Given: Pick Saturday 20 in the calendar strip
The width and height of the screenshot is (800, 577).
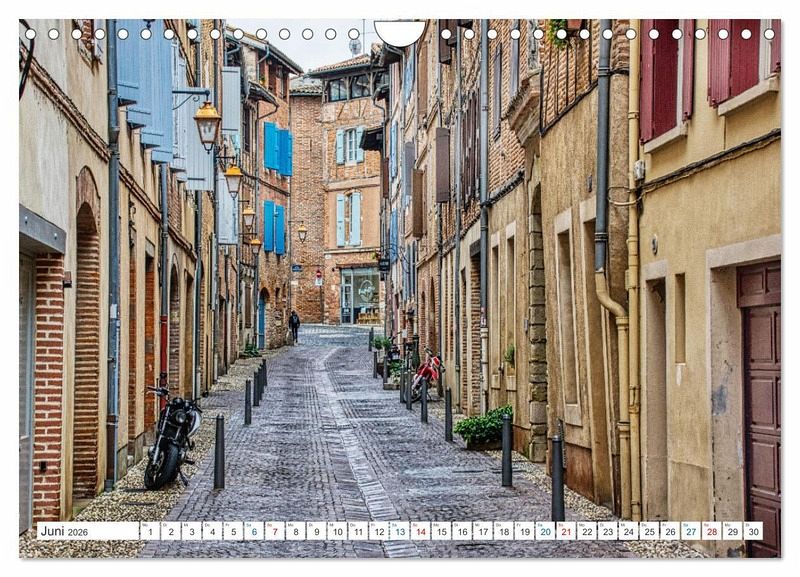Looking at the screenshot, I should click(546, 531).
